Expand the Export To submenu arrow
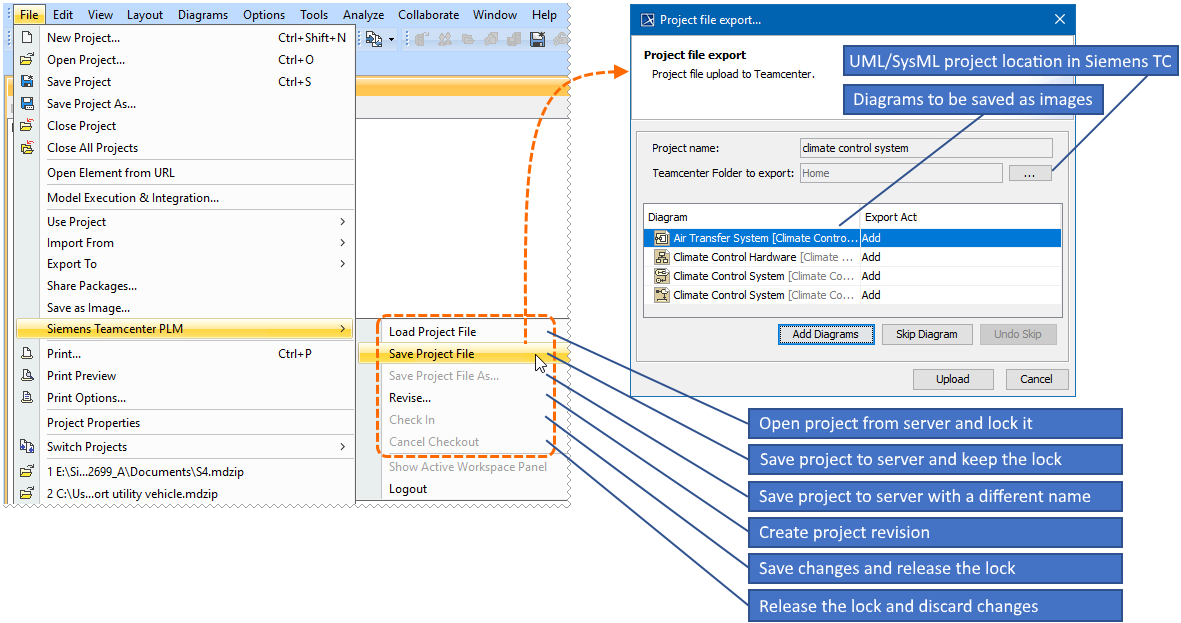The height and width of the screenshot is (623, 1181). pyautogui.click(x=343, y=264)
